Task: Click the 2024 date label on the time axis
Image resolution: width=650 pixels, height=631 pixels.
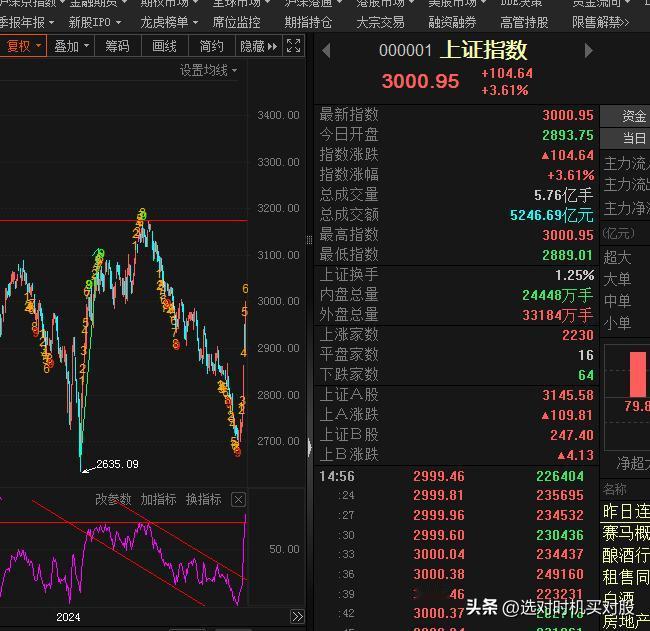Action: click(x=68, y=617)
